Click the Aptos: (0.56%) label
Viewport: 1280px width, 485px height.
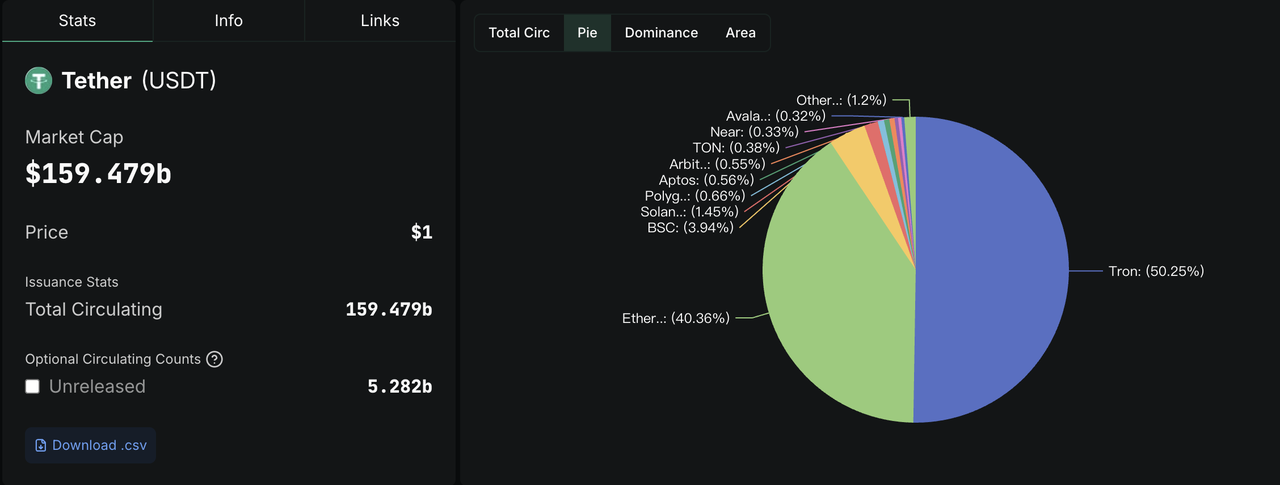tap(706, 179)
